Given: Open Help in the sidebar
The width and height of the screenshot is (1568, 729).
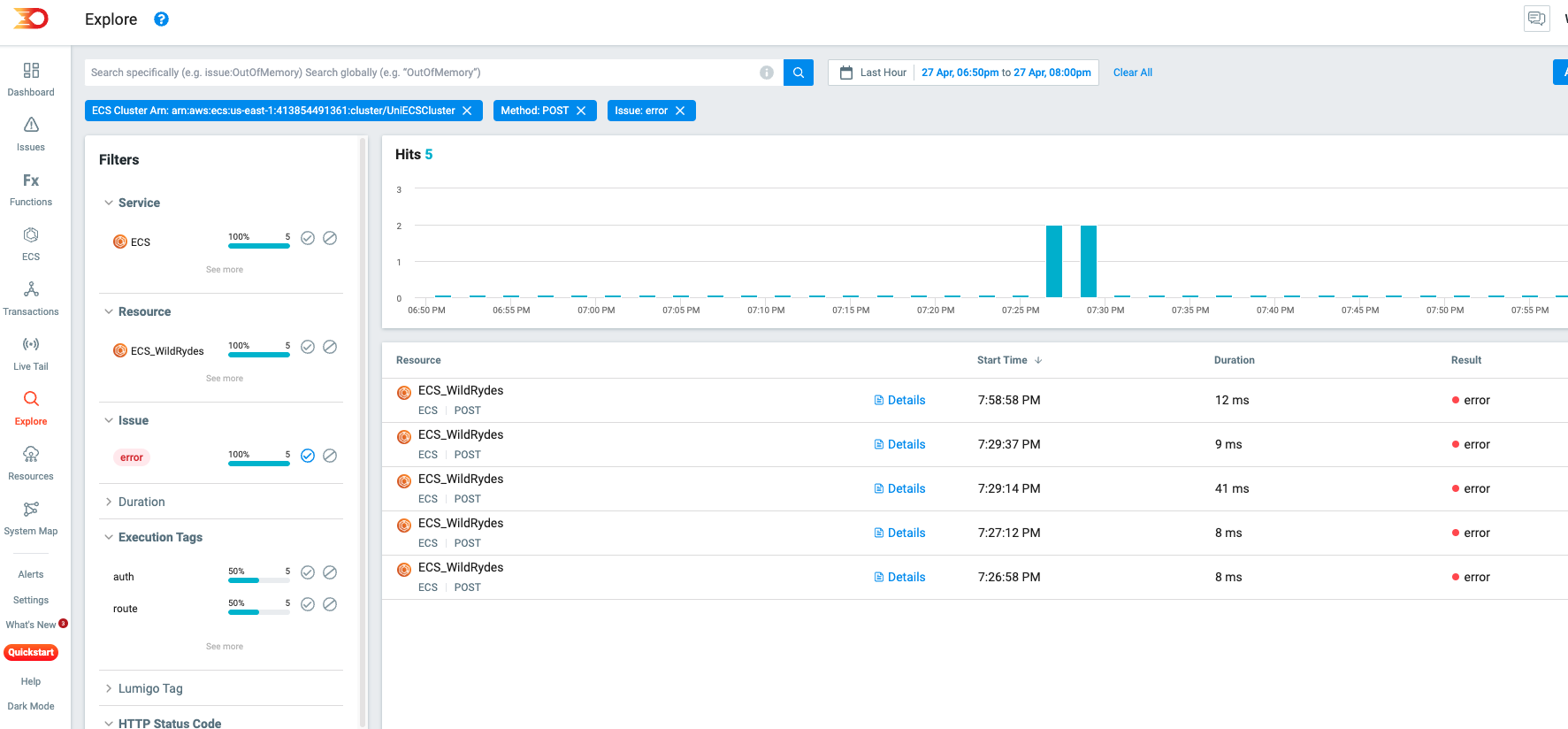Looking at the screenshot, I should click(31, 681).
